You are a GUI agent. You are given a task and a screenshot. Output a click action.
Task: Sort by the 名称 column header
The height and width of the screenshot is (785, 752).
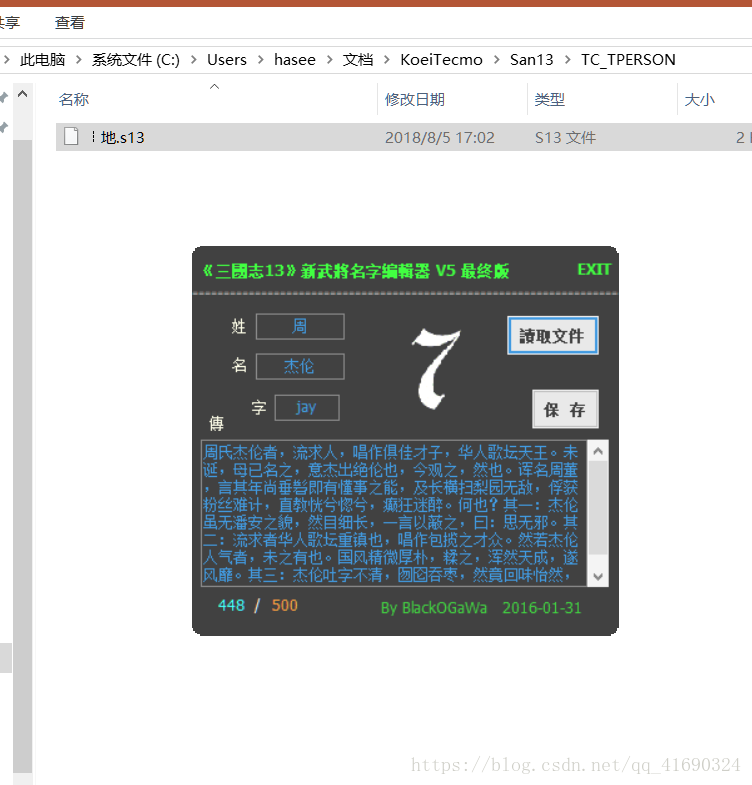[74, 100]
